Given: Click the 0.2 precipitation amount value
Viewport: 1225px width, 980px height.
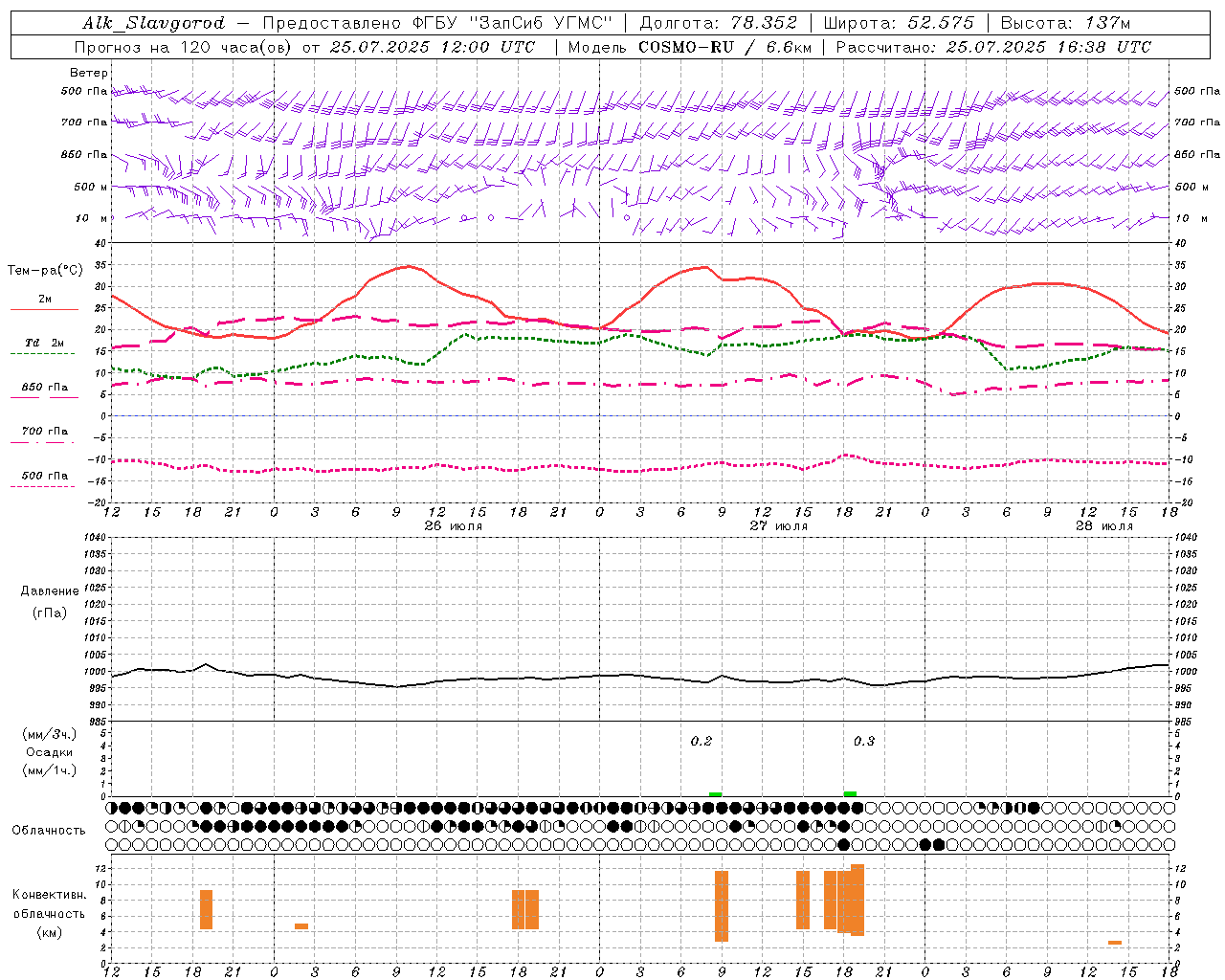Looking at the screenshot, I should [x=702, y=742].
